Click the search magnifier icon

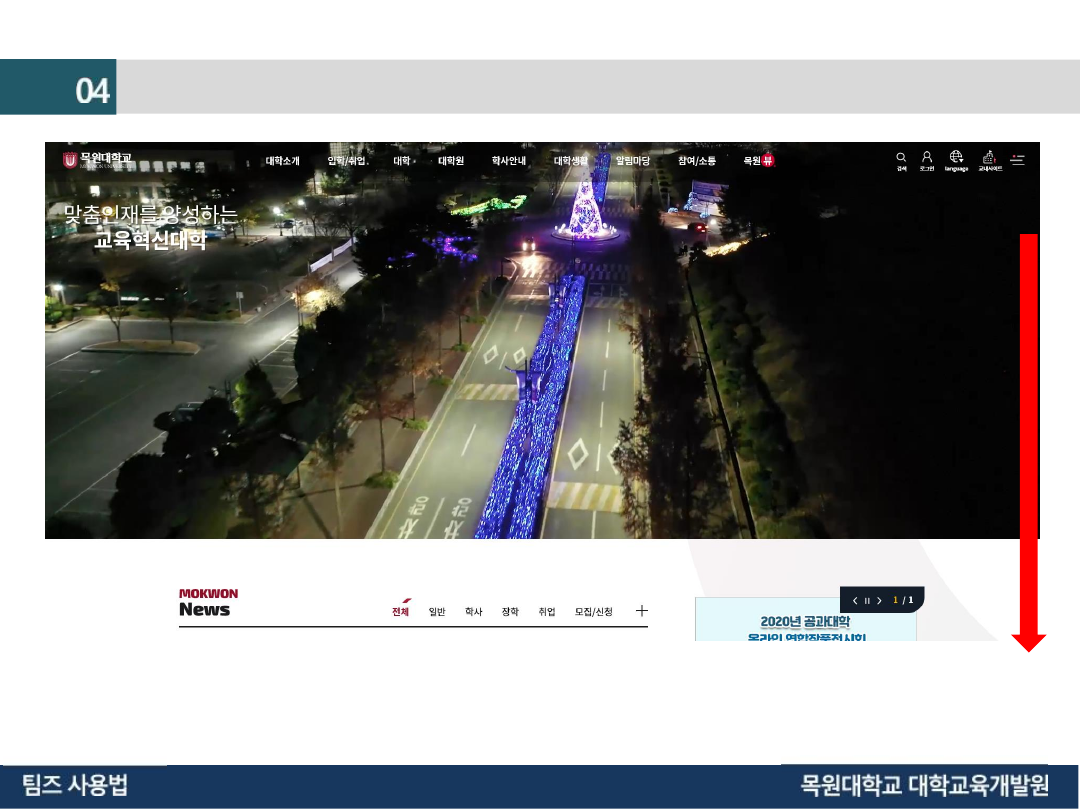901,158
